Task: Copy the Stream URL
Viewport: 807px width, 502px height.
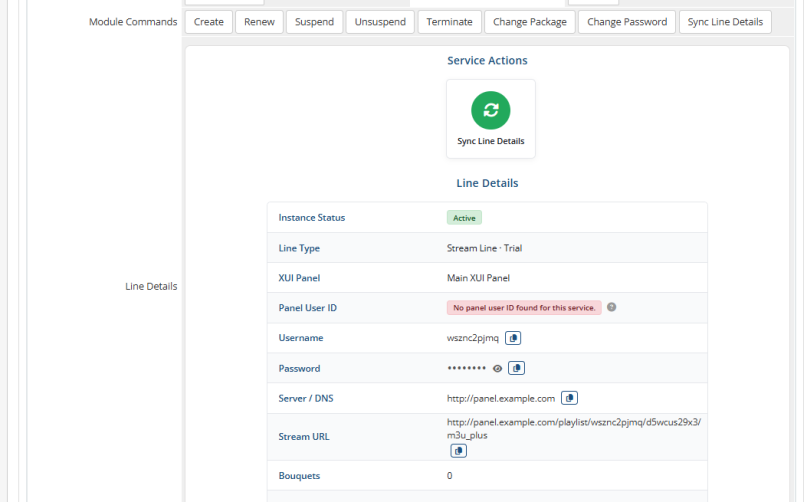Action: coord(459,451)
